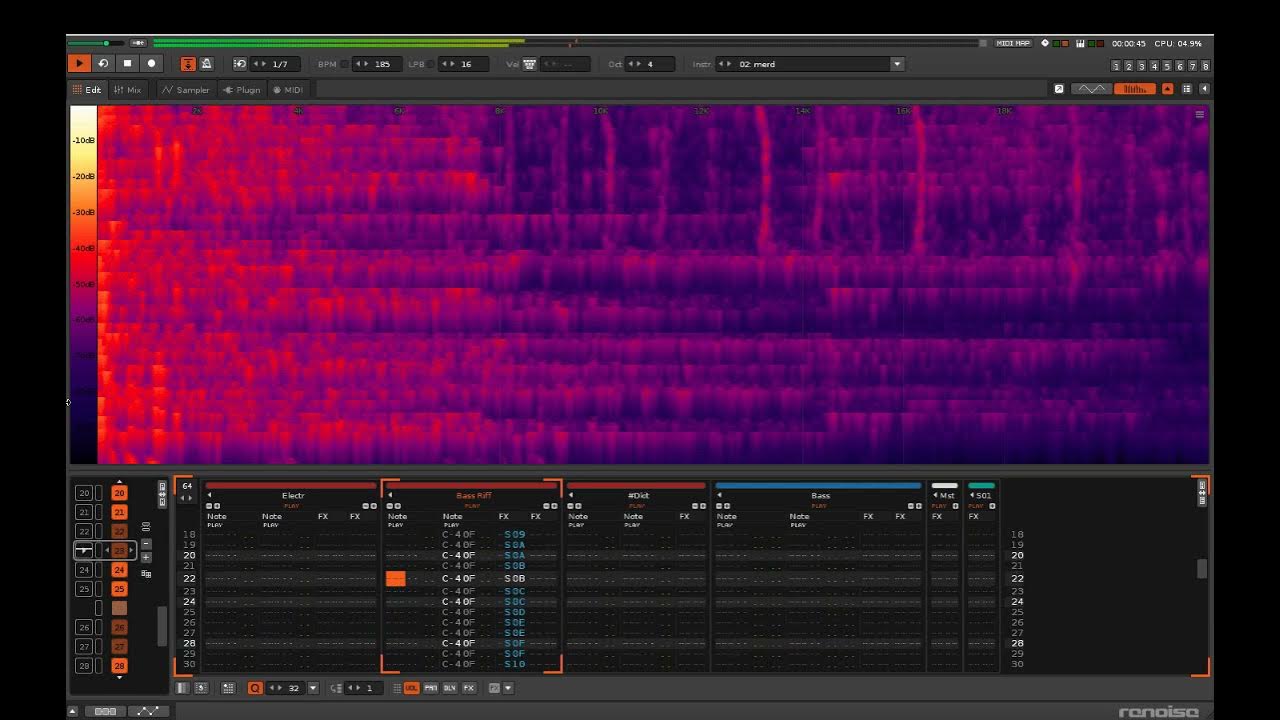This screenshot has height=720, width=1280.
Task: Toggle the VOL column button
Action: (412, 688)
